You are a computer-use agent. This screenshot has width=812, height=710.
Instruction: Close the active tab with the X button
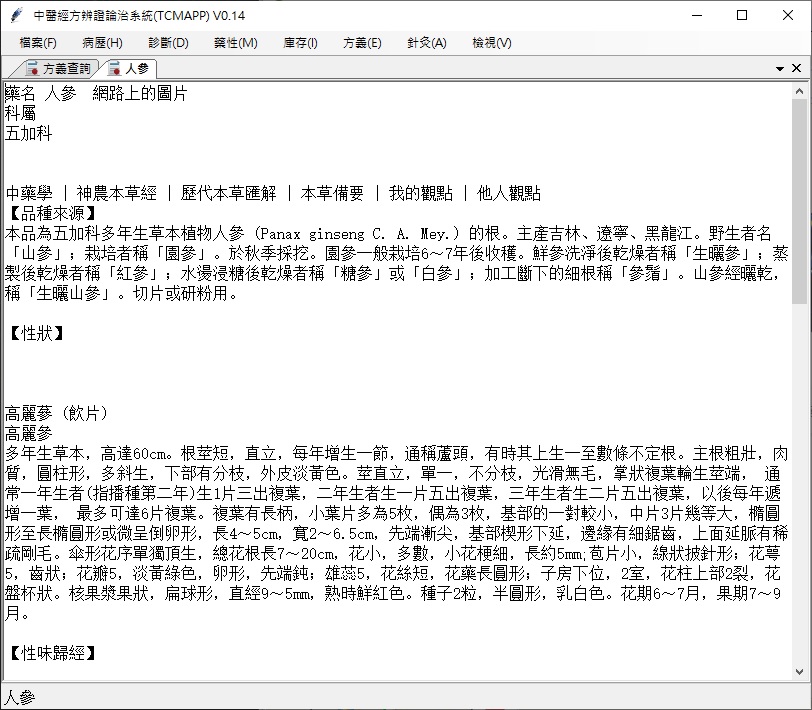(x=797, y=69)
